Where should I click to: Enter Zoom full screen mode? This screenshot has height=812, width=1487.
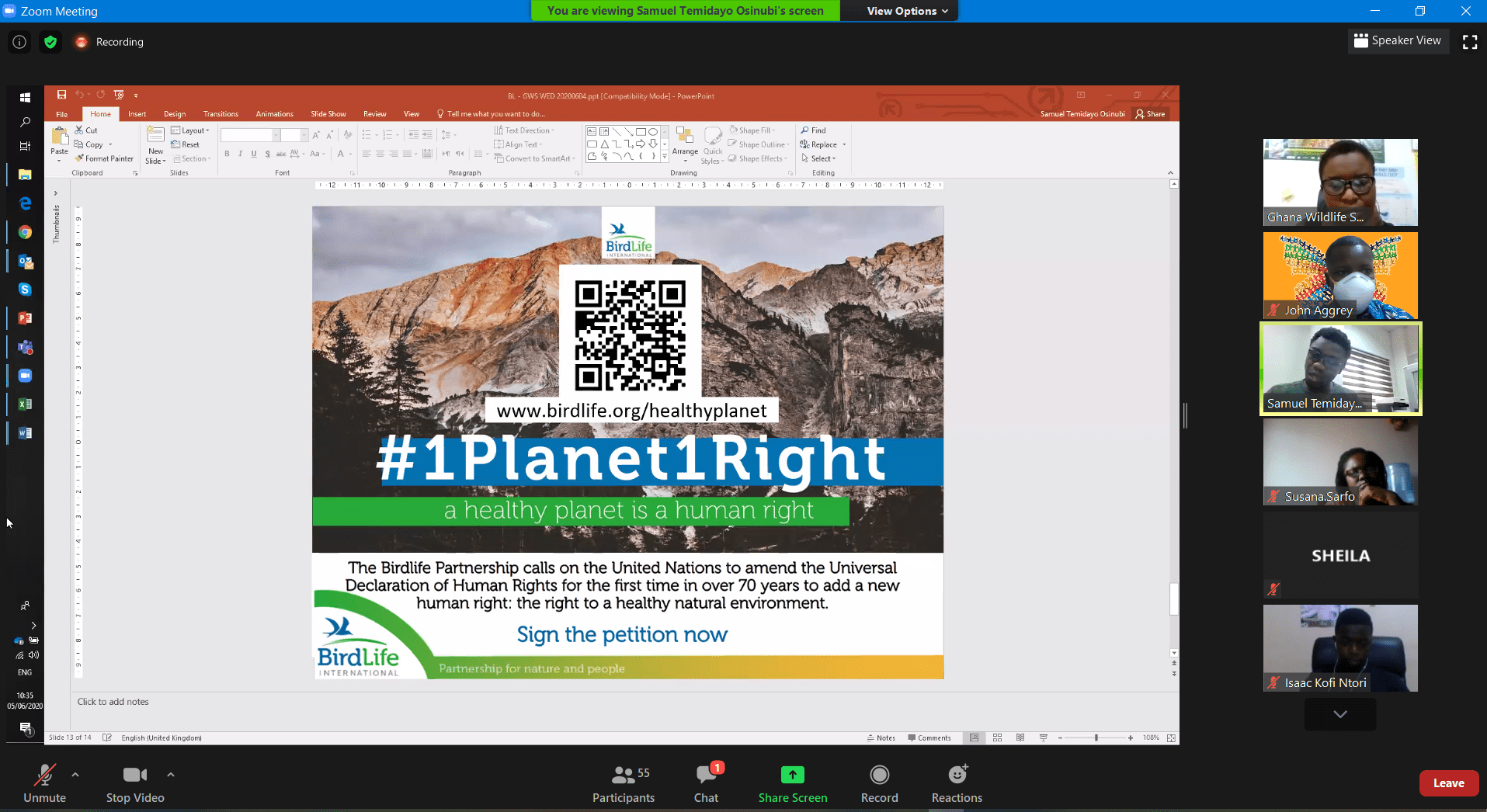point(1470,42)
